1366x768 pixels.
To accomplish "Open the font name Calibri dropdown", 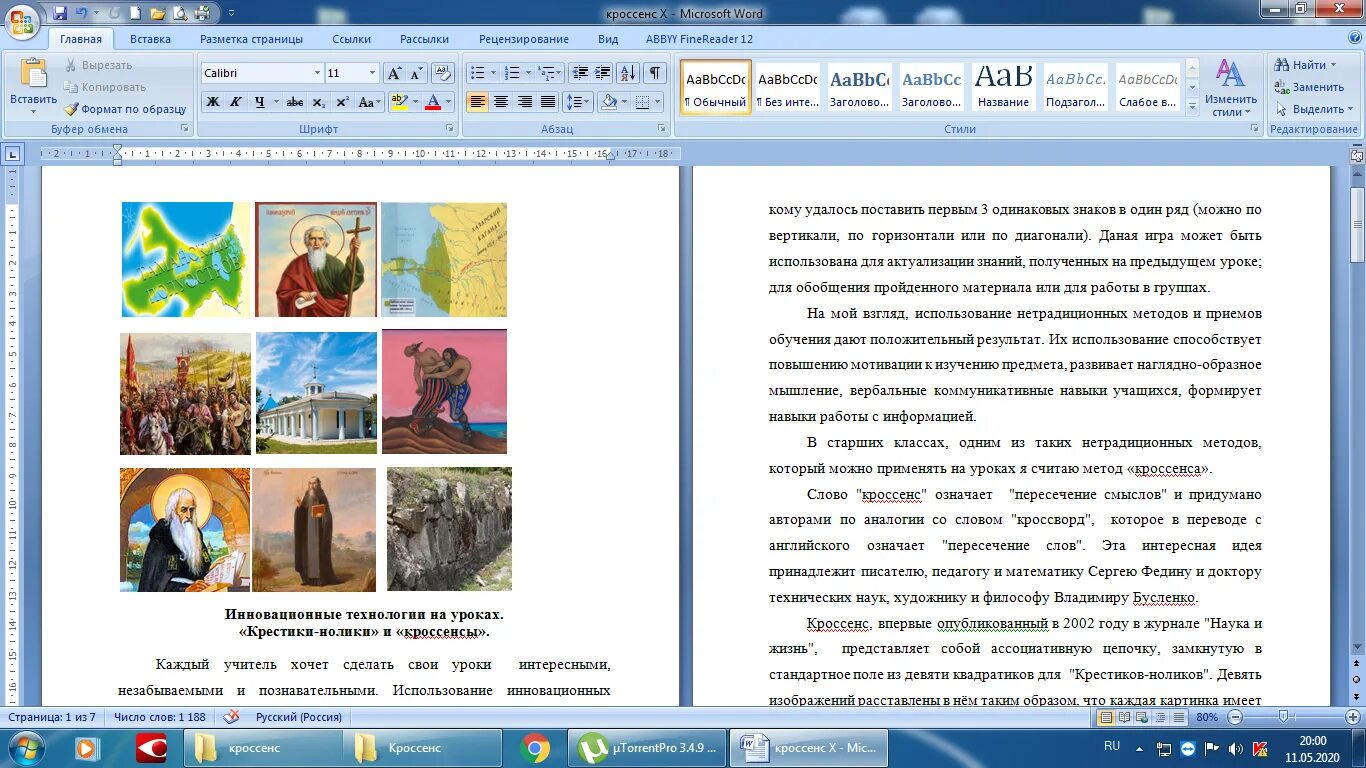I will (x=317, y=74).
